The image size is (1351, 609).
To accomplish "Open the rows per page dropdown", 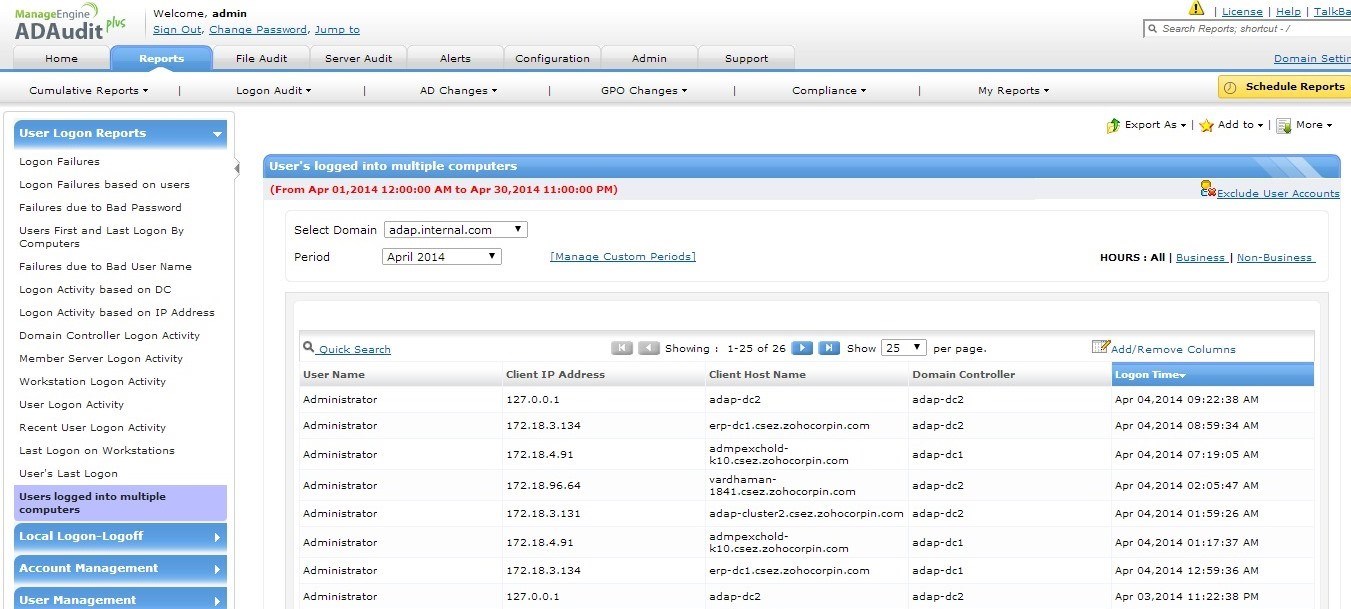I will point(903,348).
